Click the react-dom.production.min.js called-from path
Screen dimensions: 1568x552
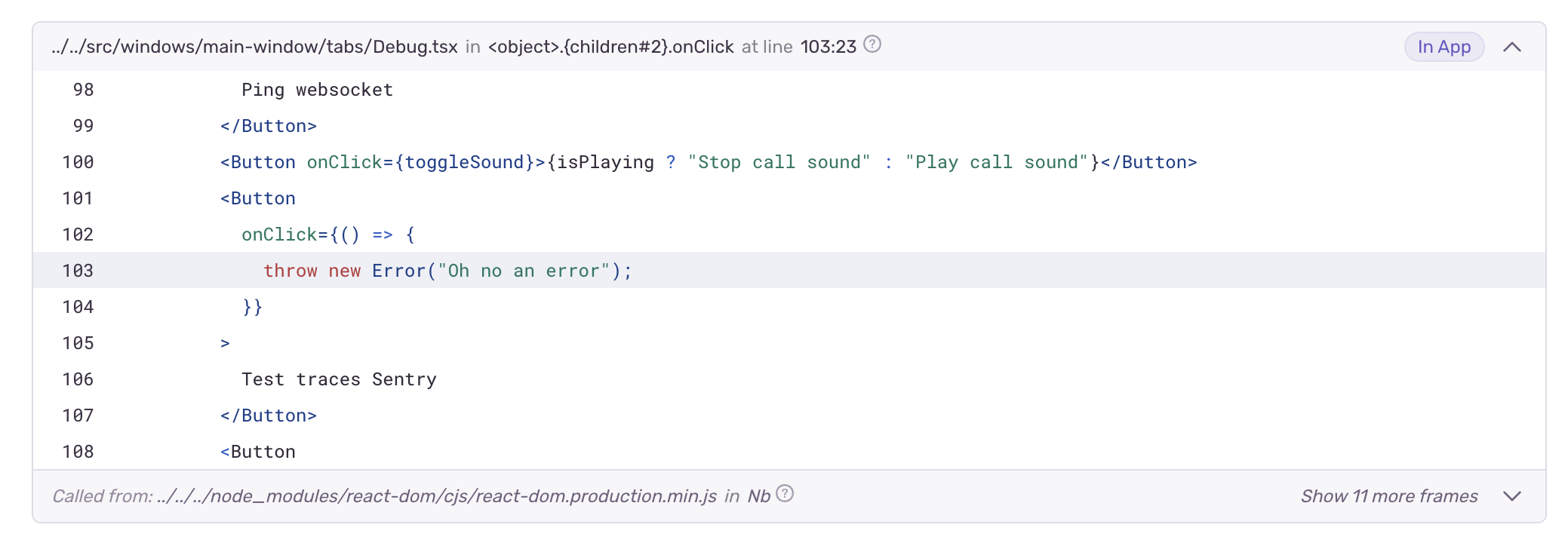coord(437,496)
